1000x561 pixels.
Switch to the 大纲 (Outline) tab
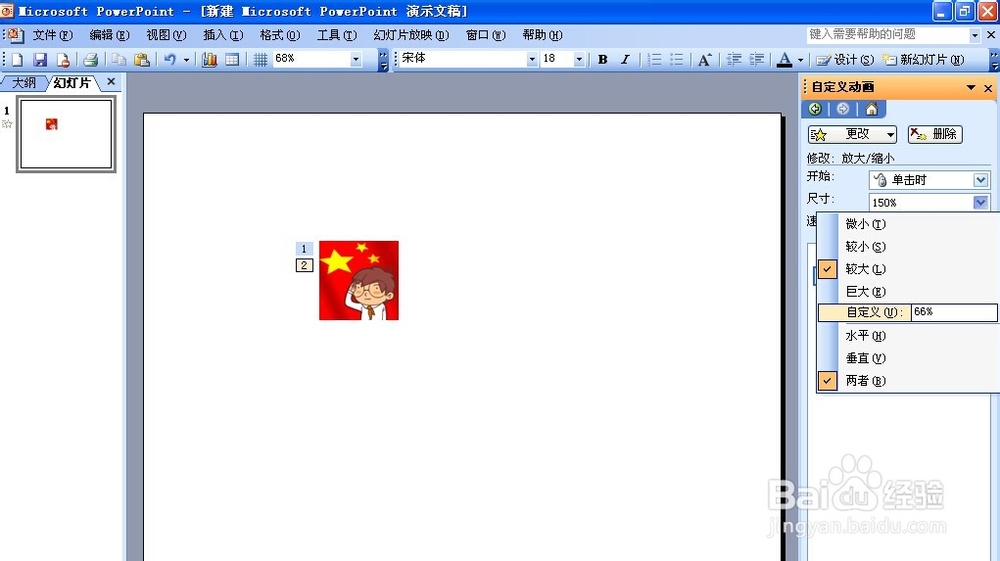pyautogui.click(x=24, y=83)
